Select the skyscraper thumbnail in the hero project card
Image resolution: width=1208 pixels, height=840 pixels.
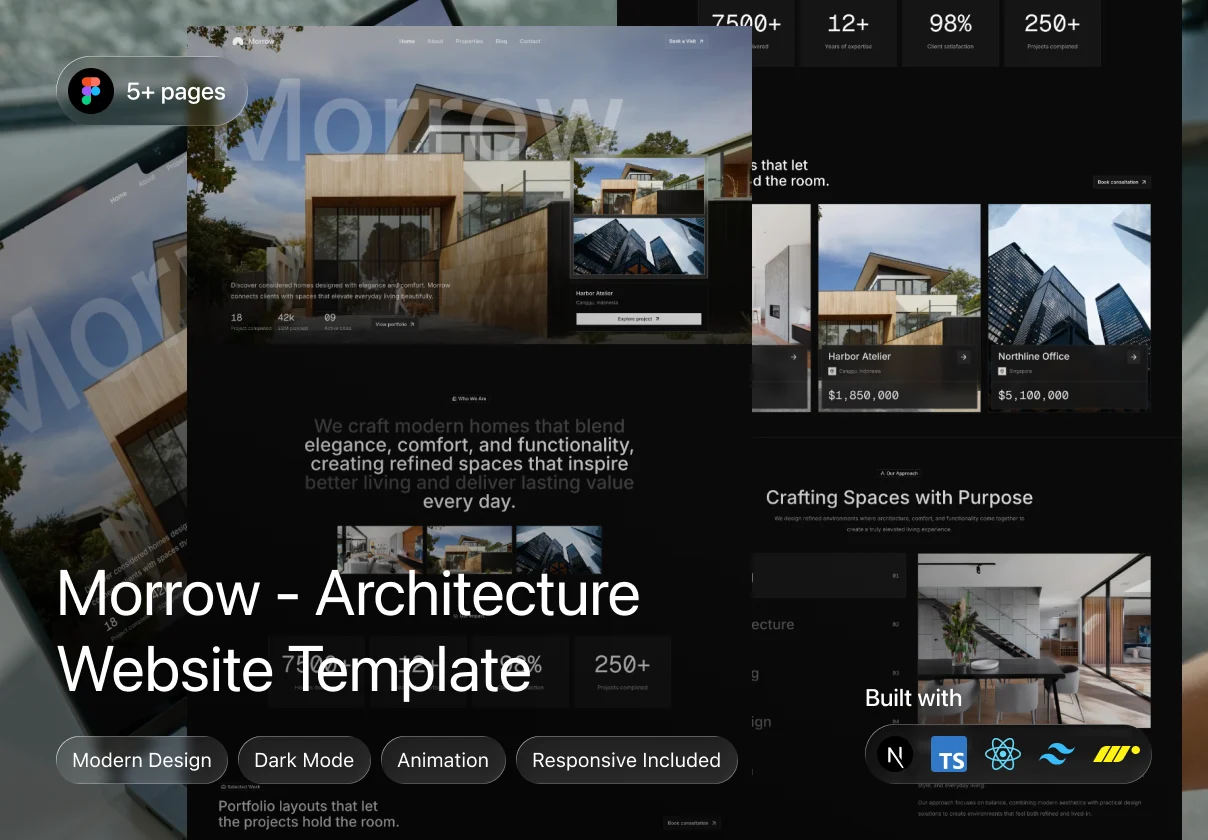coord(638,247)
